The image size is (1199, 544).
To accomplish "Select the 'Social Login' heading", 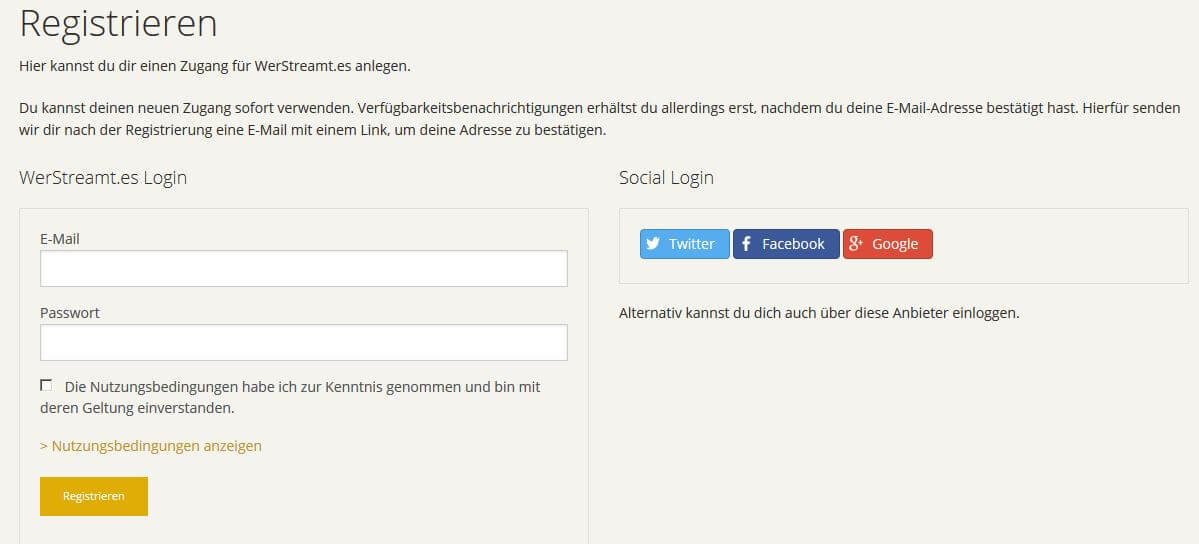I will tap(666, 178).
